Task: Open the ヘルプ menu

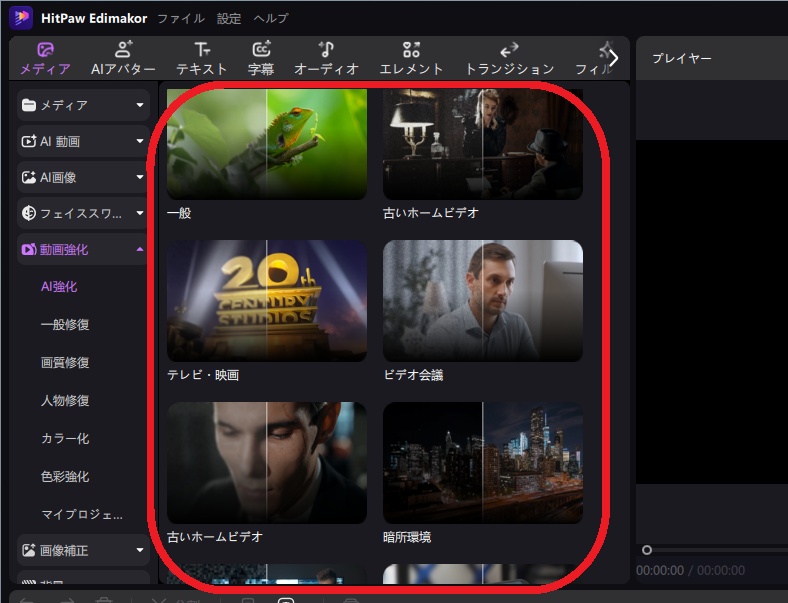Action: tap(270, 19)
